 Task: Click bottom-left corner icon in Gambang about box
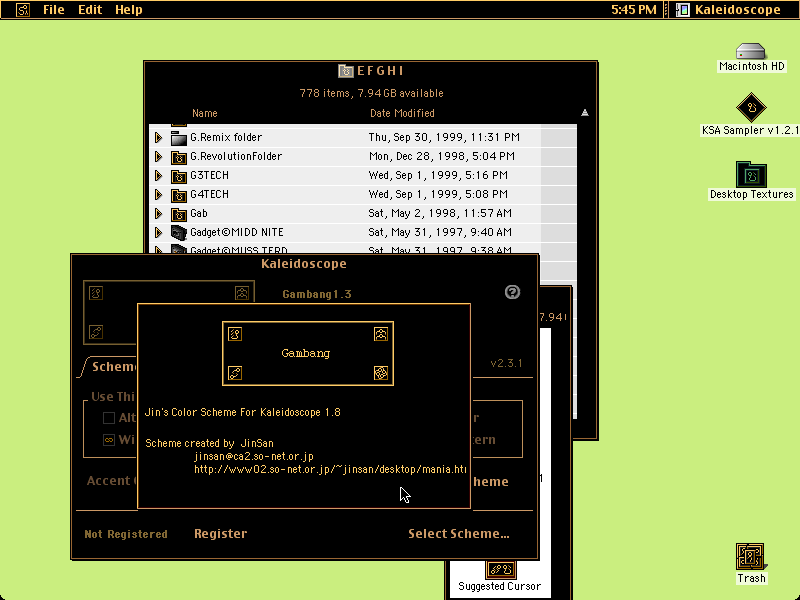(x=235, y=373)
